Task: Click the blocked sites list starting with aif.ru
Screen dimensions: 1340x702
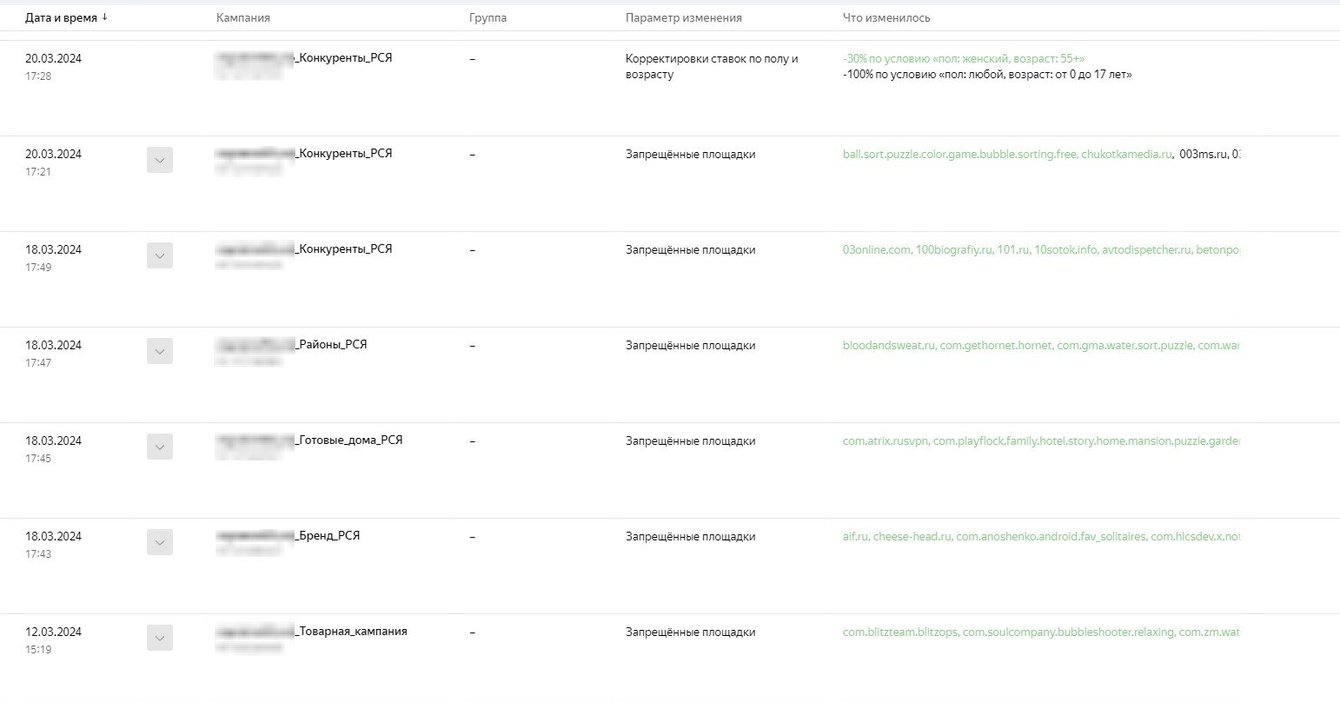Action: pyautogui.click(x=1040, y=537)
